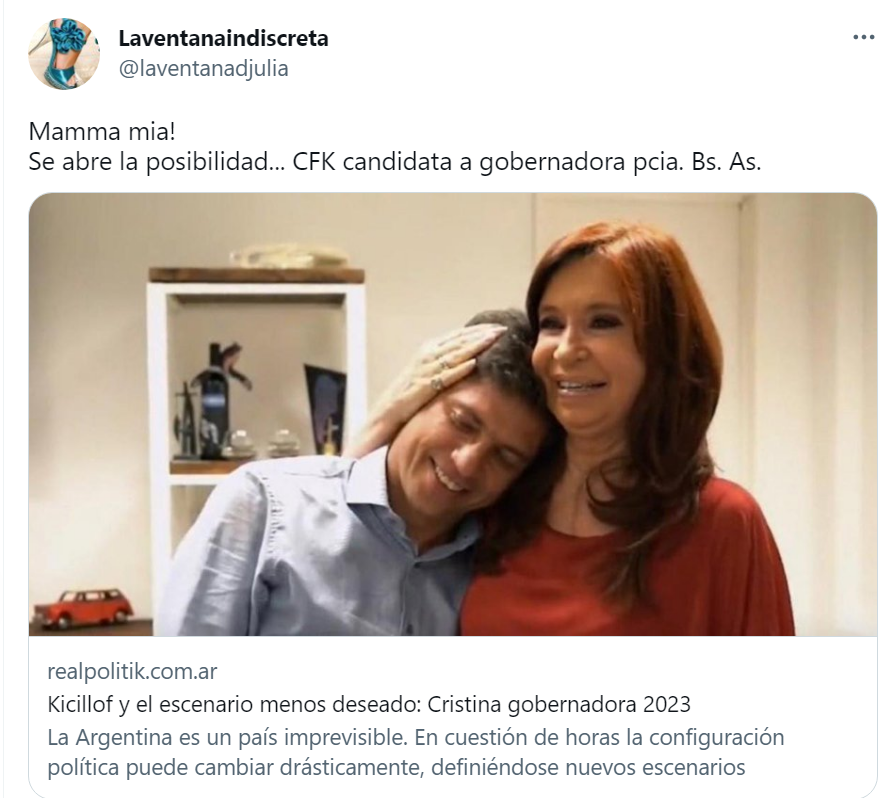Open the Laventanaindiscreta display name link
The width and height of the screenshot is (893, 798).
pyautogui.click(x=223, y=38)
